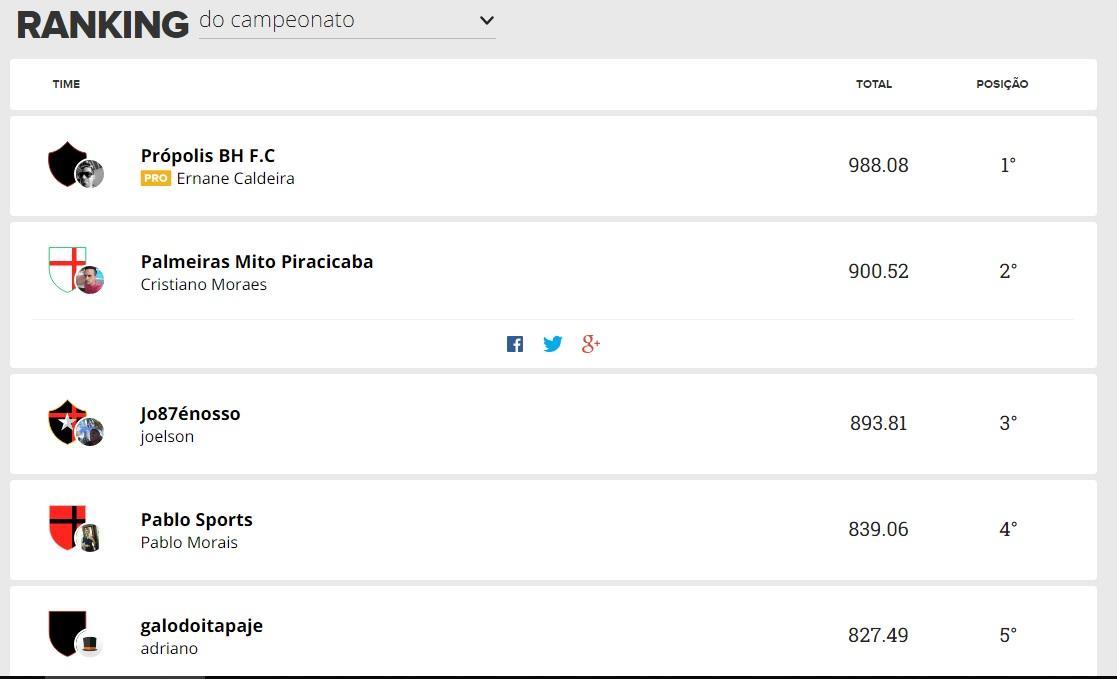Screen dimensions: 1117x679
Task: Open Palmeiras Mito Piracicaba team link
Action: [256, 261]
